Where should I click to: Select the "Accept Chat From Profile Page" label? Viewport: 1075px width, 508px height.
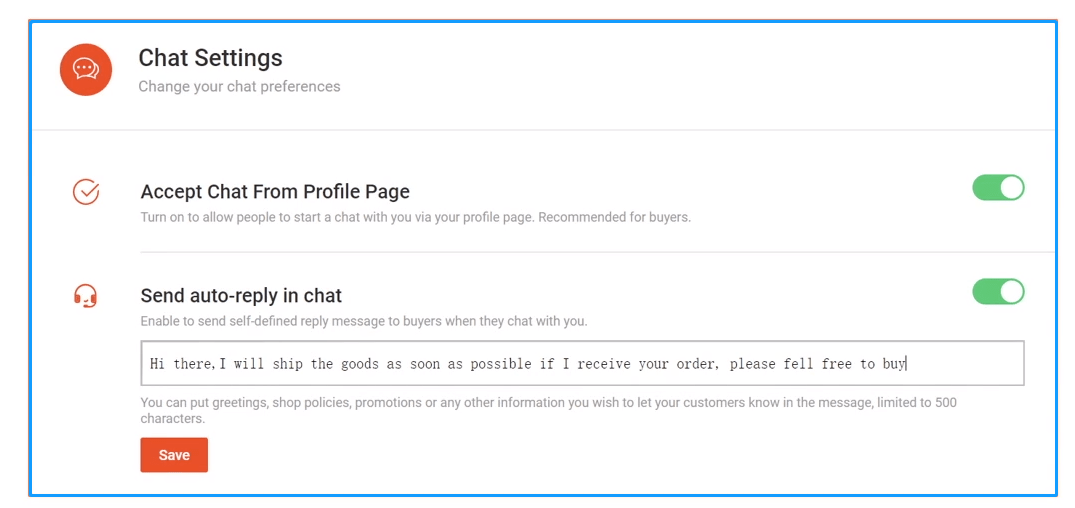coord(275,192)
